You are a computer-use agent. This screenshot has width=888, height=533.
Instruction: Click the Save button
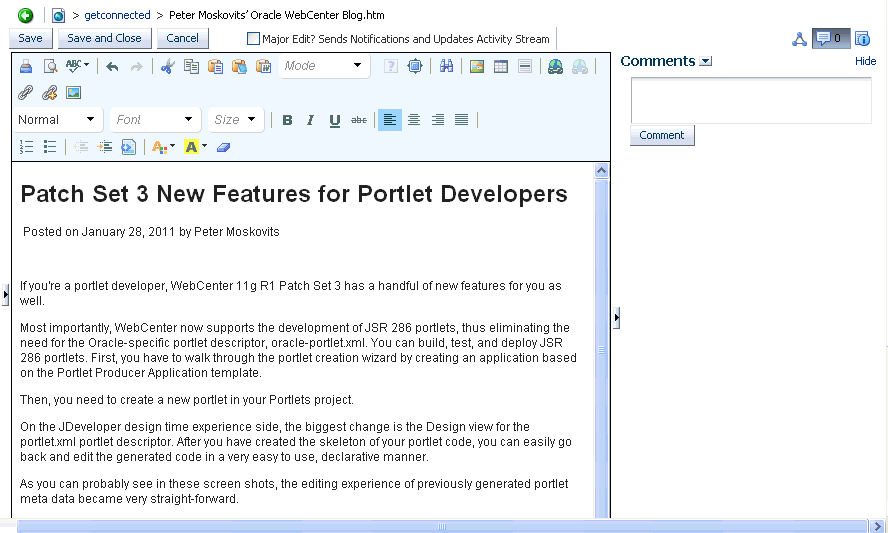tap(31, 38)
